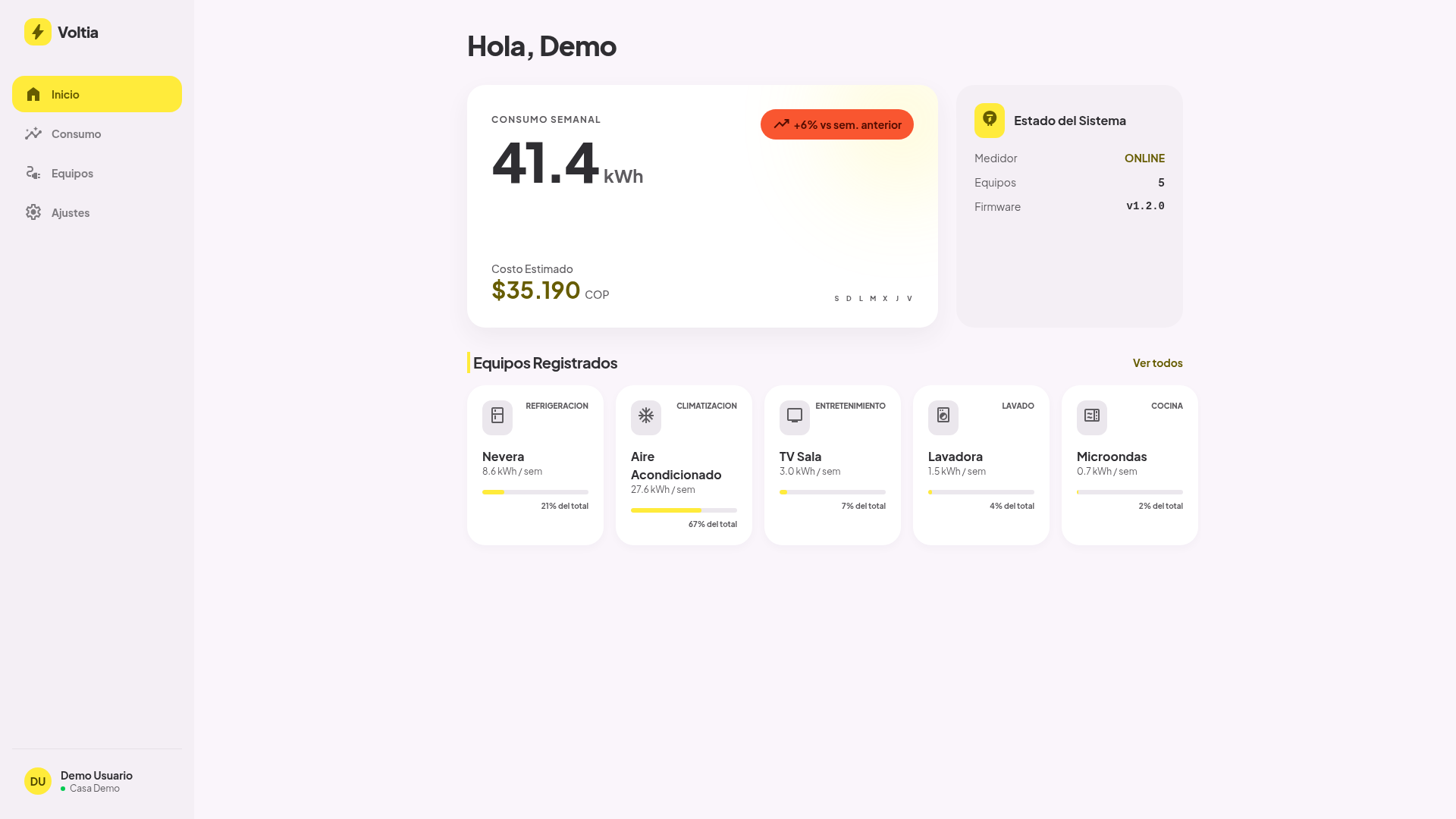Open the Ajustes settings label
The width and height of the screenshot is (1456, 819).
[71, 212]
